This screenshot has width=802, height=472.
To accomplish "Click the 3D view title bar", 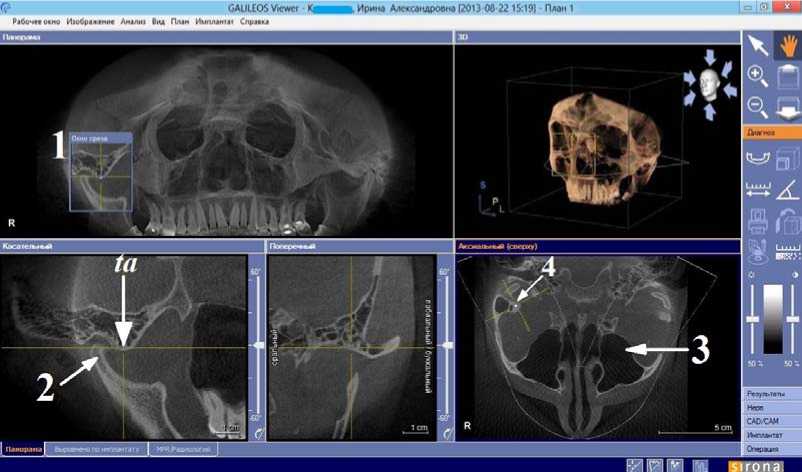I will pyautogui.click(x=597, y=37).
